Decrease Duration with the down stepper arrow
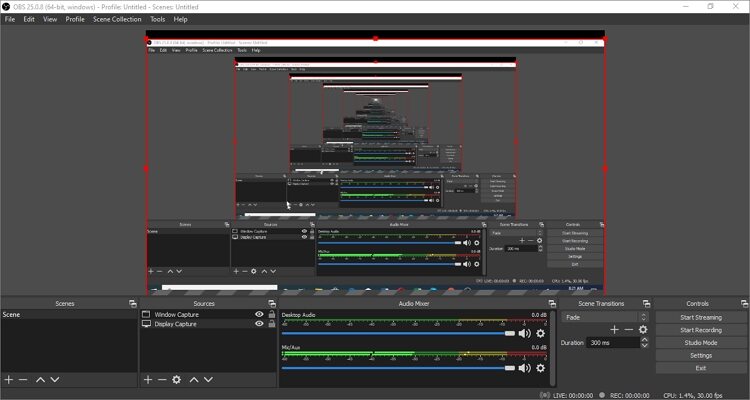Screen dimensions: 750x400 644,345
